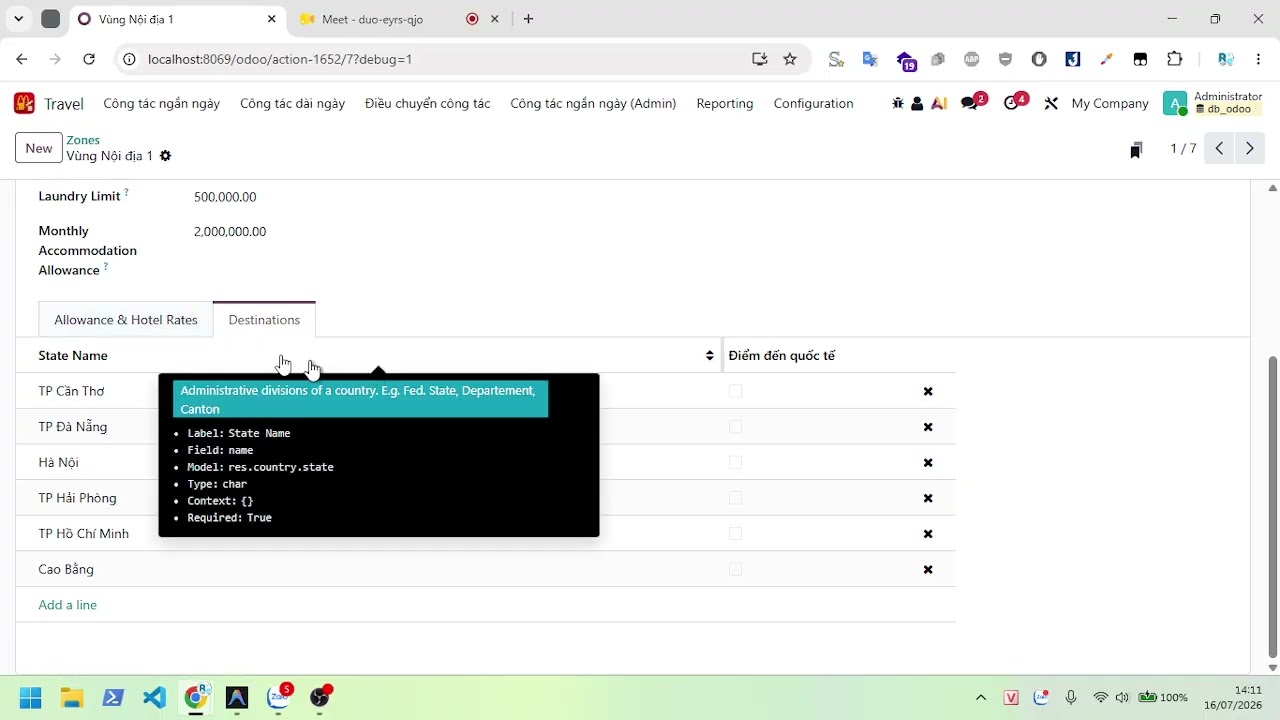Click the page vertical scrollbar
The image size is (1280, 720).
click(x=1273, y=505)
